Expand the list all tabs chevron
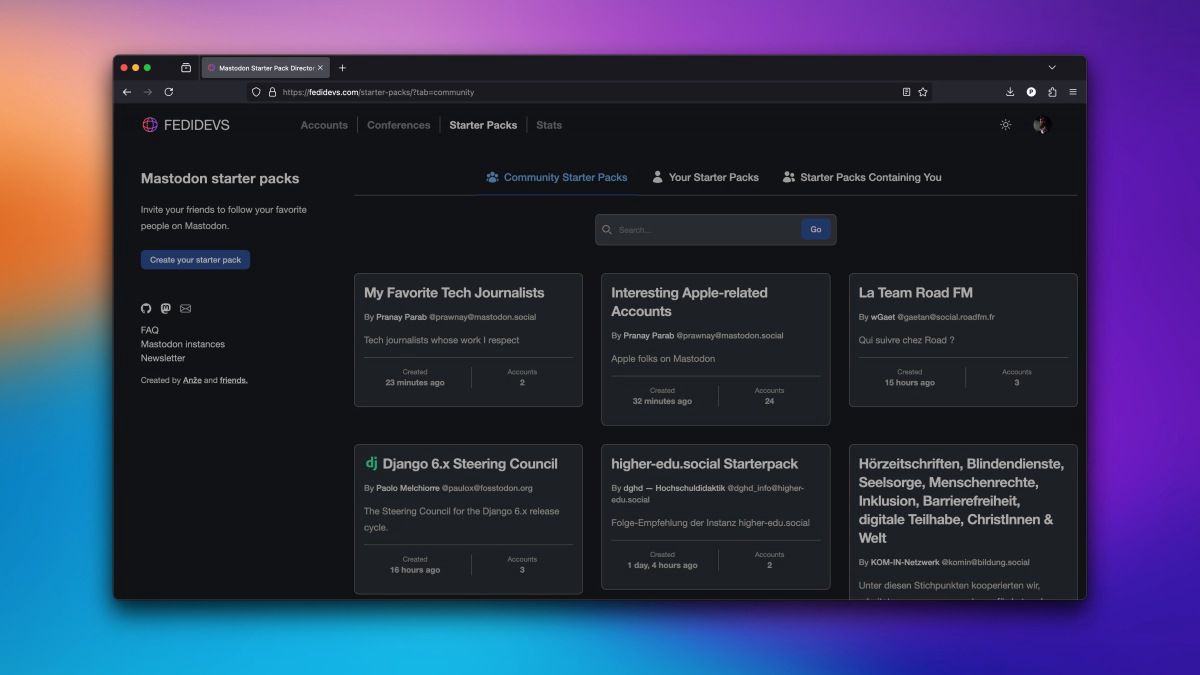Viewport: 1200px width, 675px height. tap(1052, 68)
